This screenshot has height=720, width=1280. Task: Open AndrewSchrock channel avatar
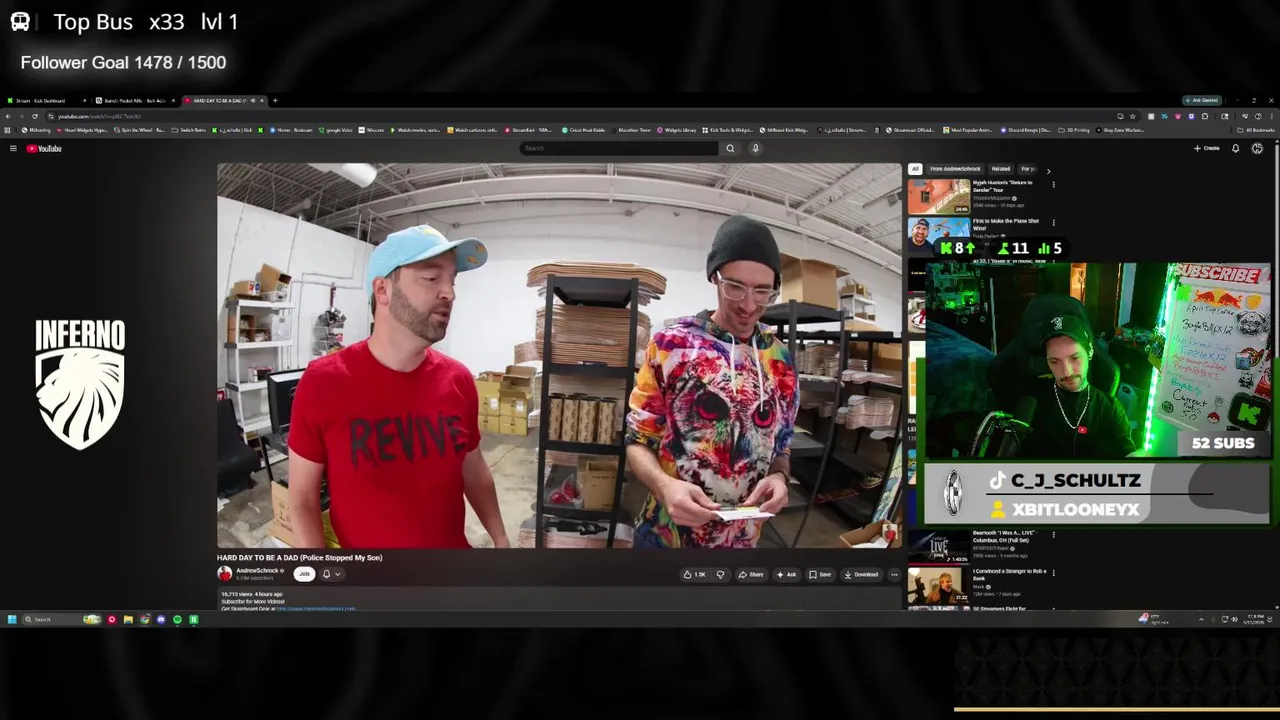click(x=225, y=573)
